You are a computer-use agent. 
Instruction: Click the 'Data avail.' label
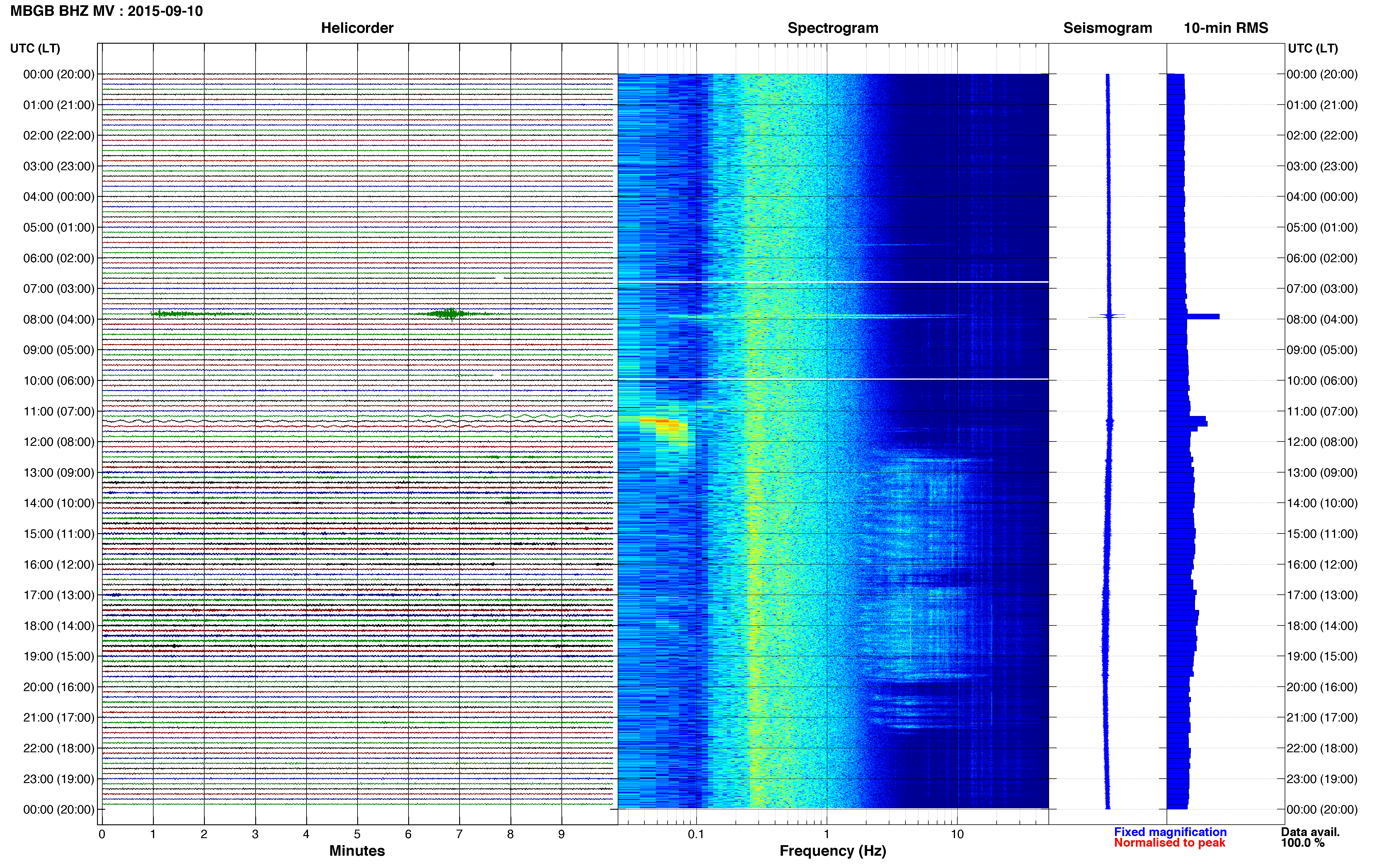(x=1310, y=832)
